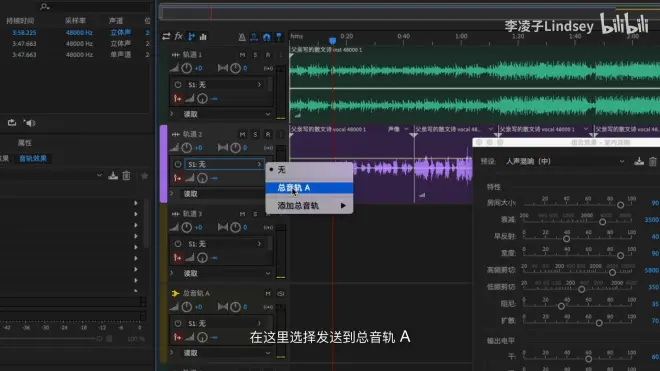Adjust the 房间大小 slider handle

click(620, 205)
